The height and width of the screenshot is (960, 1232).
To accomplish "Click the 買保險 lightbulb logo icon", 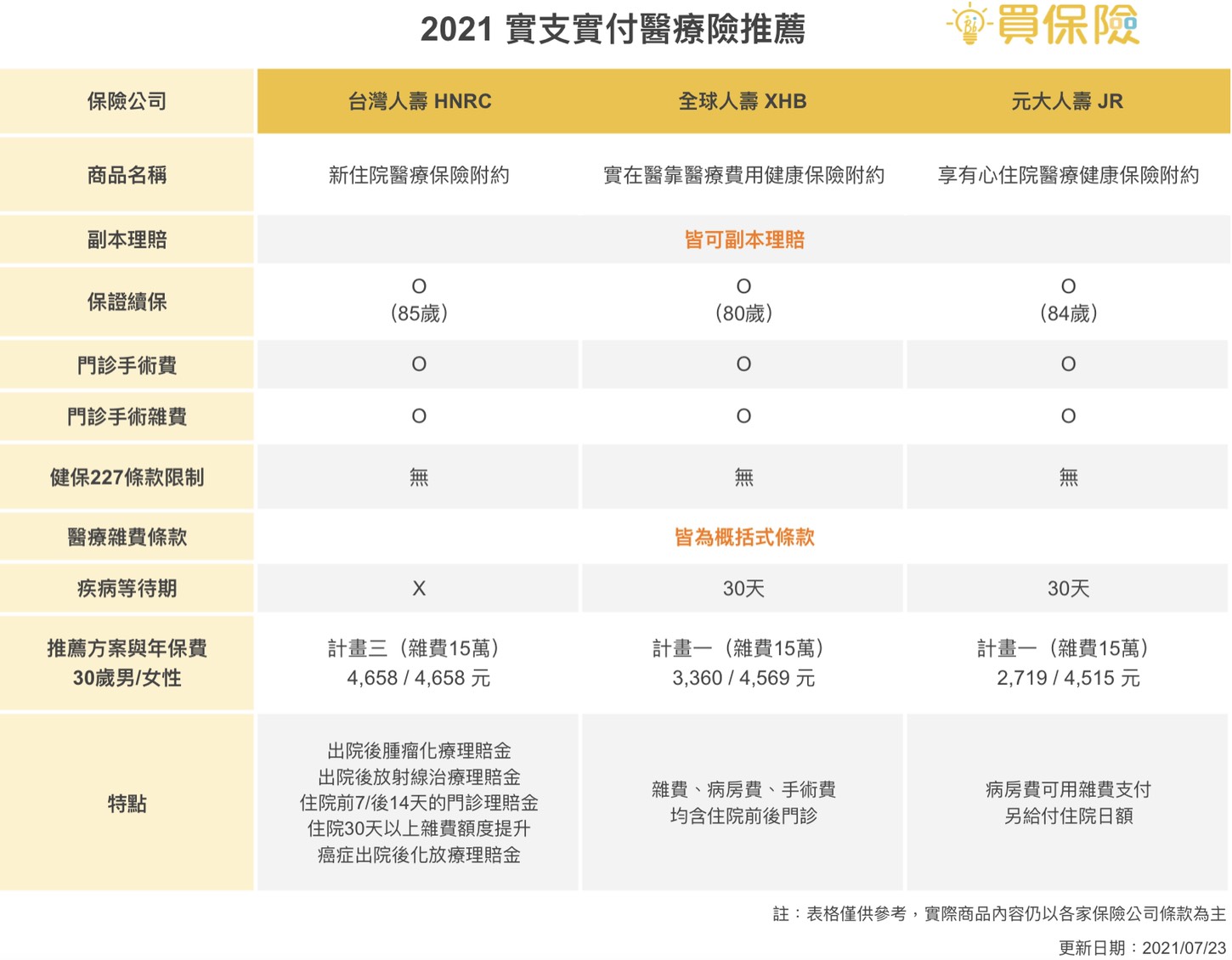I will [x=968, y=25].
